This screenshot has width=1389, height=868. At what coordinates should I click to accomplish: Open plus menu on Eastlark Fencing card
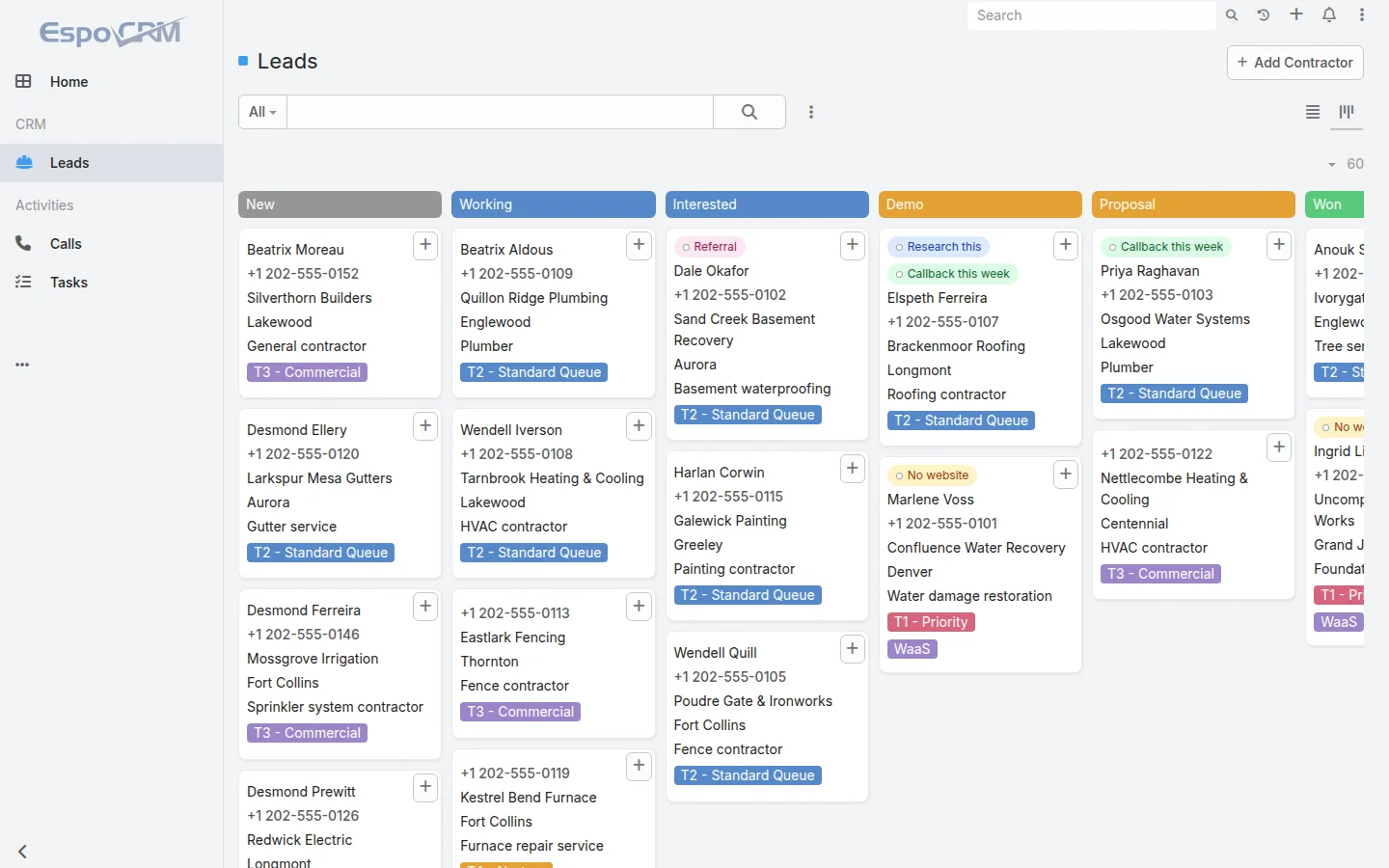tap(639, 606)
